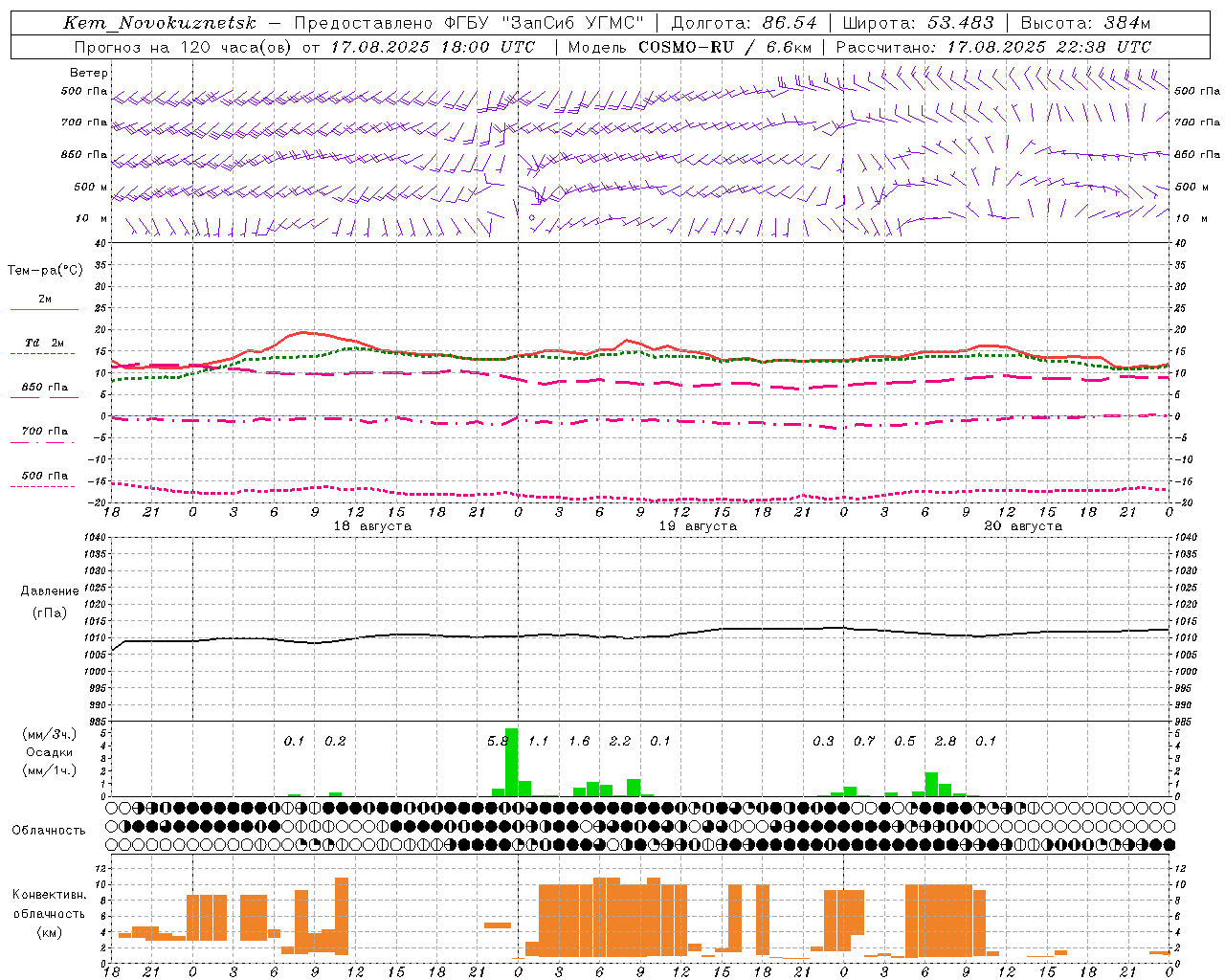Image resolution: width=1225 pixels, height=980 pixels.
Task: Click the "Kem_Novokuznetsk" station title
Action: [x=160, y=23]
